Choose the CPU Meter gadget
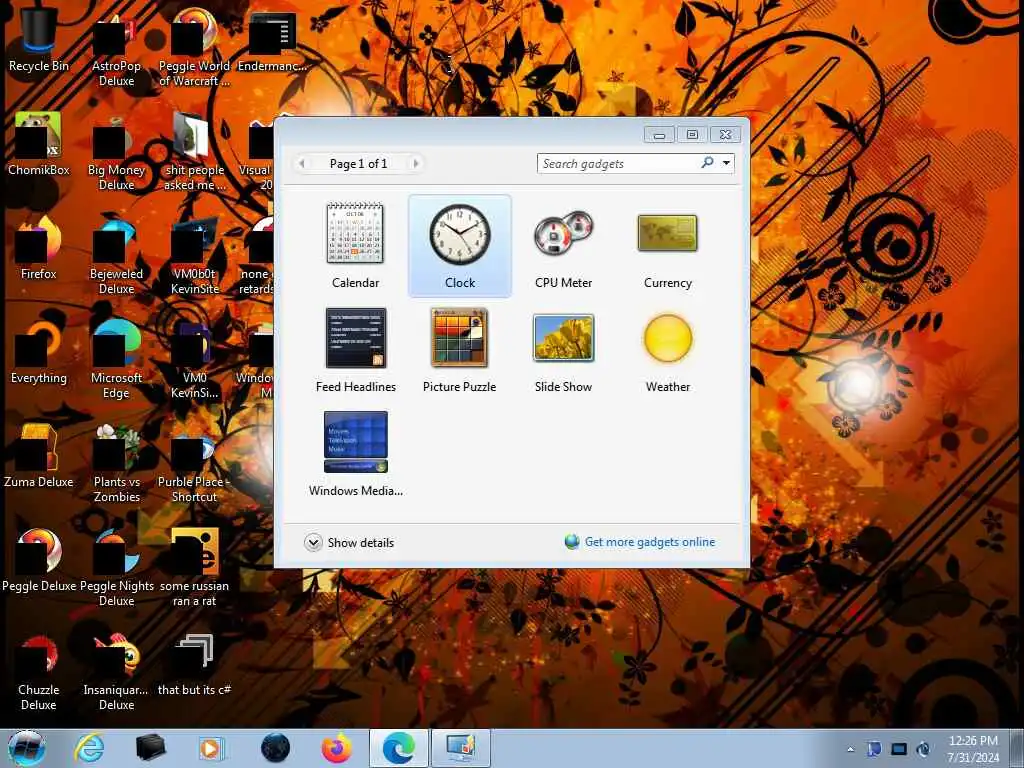The image size is (1024, 768). (563, 246)
